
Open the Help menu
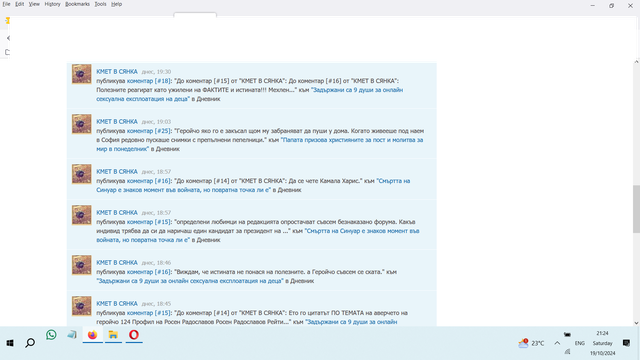coord(116,4)
